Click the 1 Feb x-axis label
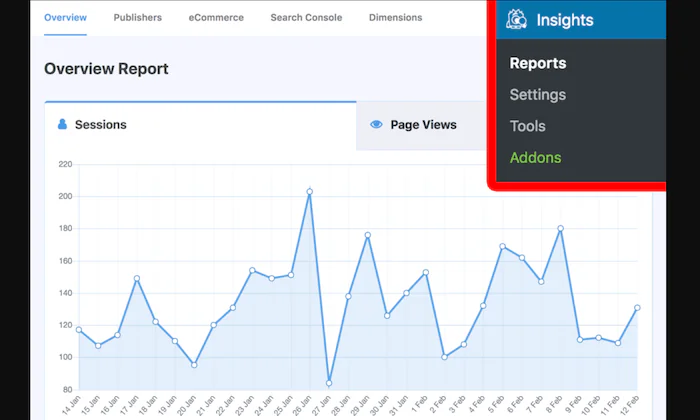Image resolution: width=700 pixels, height=420 pixels. click(x=420, y=404)
